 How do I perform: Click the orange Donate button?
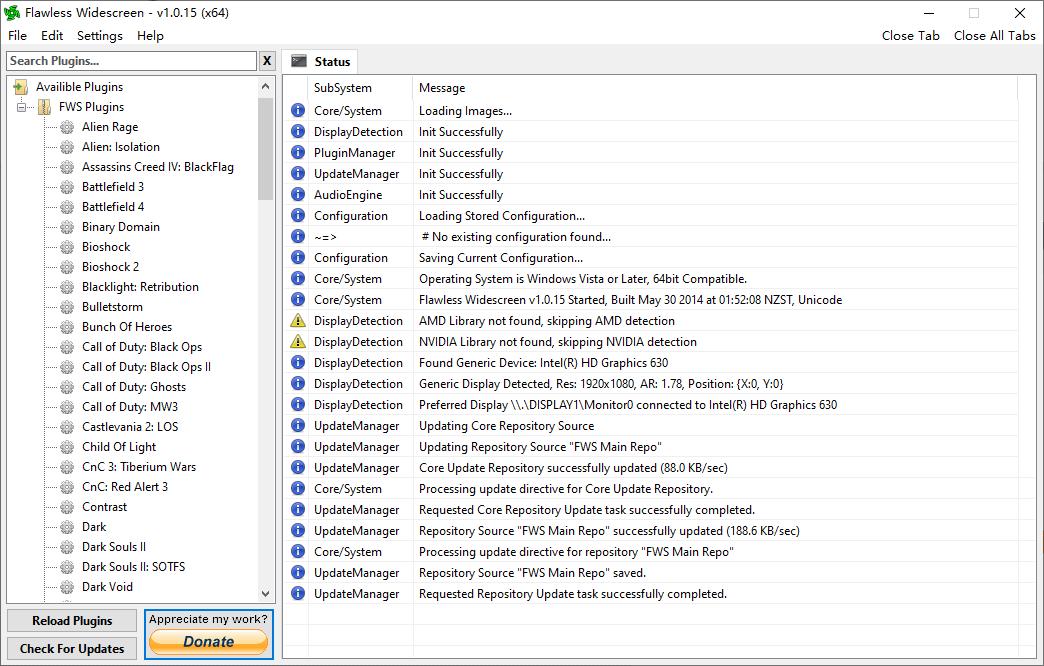coord(208,642)
